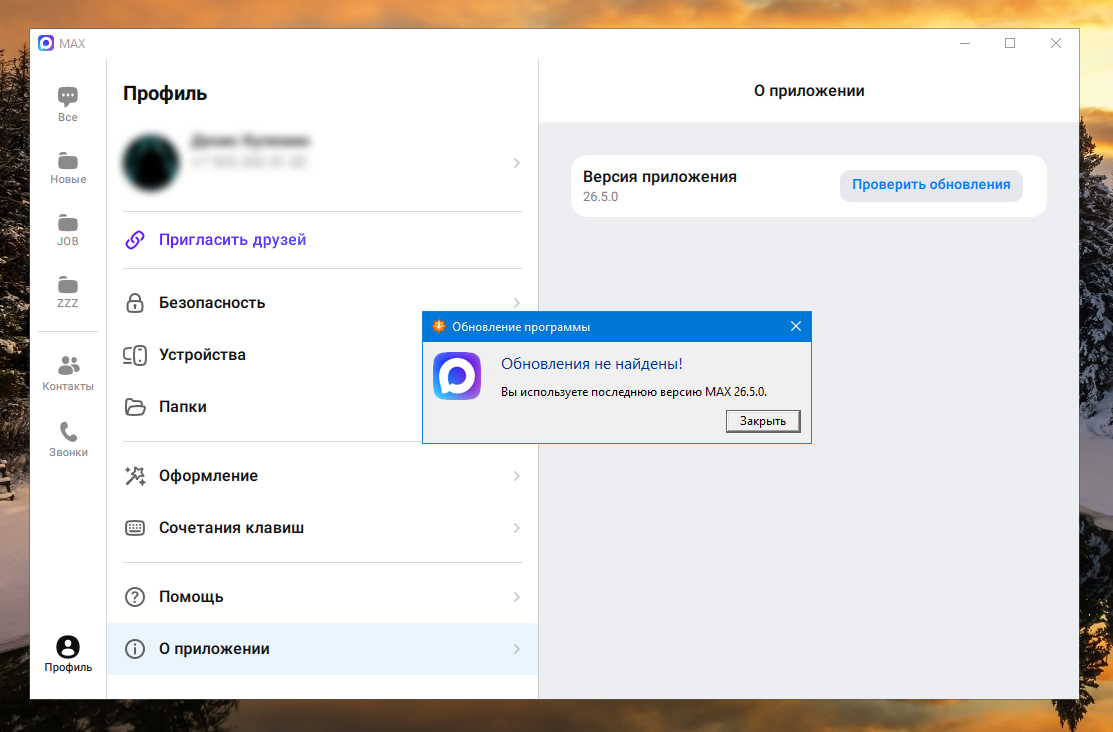Open the Безопасность settings

[322, 302]
